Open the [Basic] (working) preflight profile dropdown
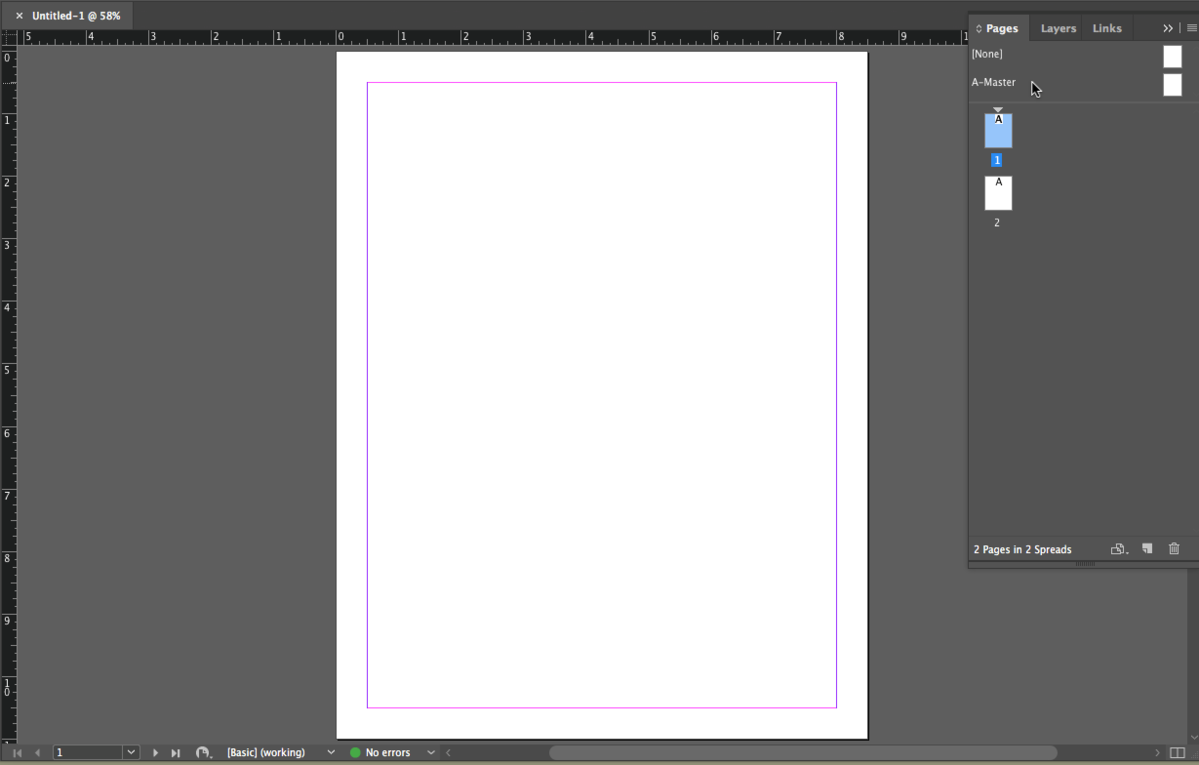The height and width of the screenshot is (765, 1199). [331, 753]
